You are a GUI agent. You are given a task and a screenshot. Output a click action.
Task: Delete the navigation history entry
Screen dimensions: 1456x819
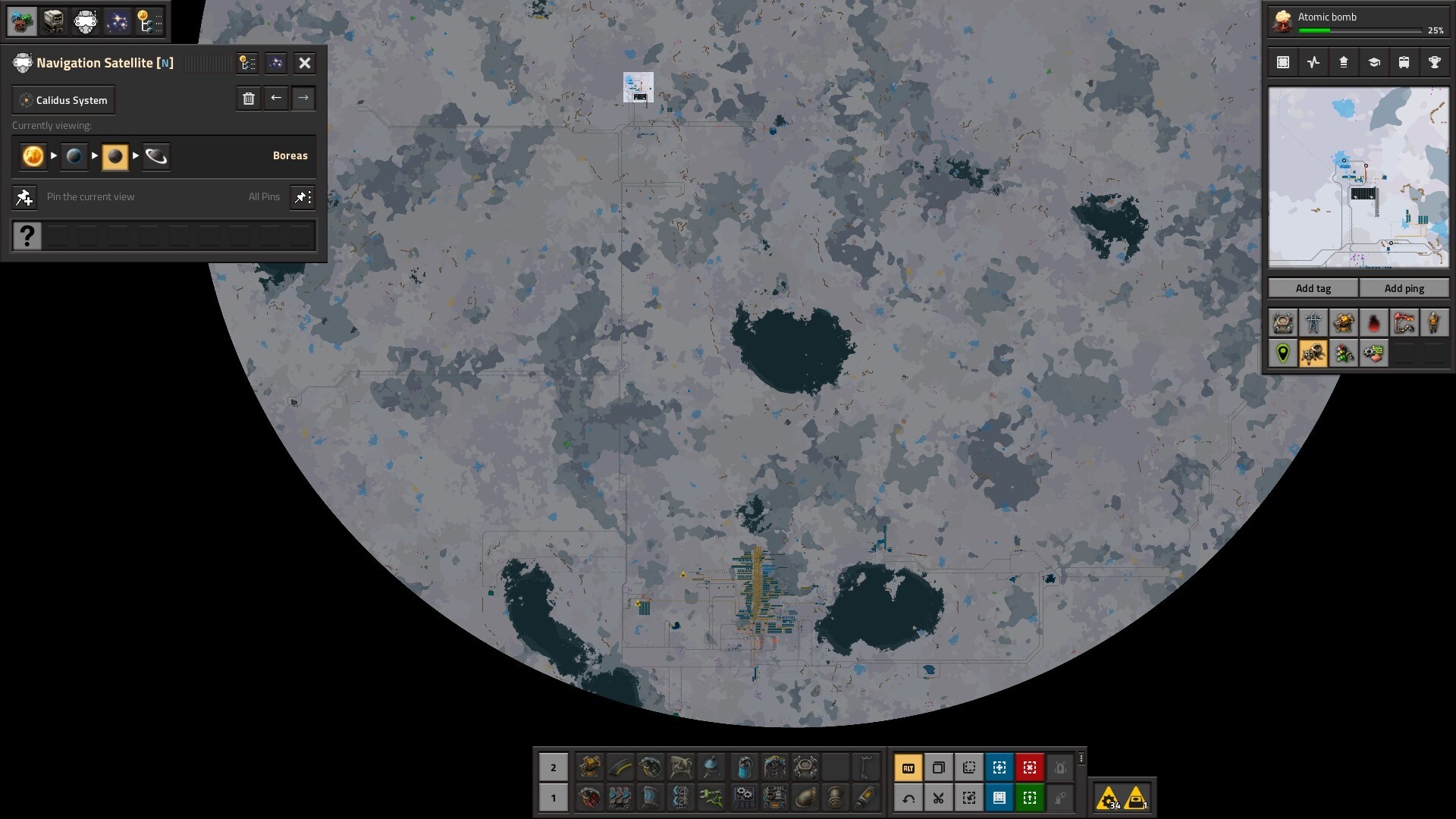click(249, 99)
